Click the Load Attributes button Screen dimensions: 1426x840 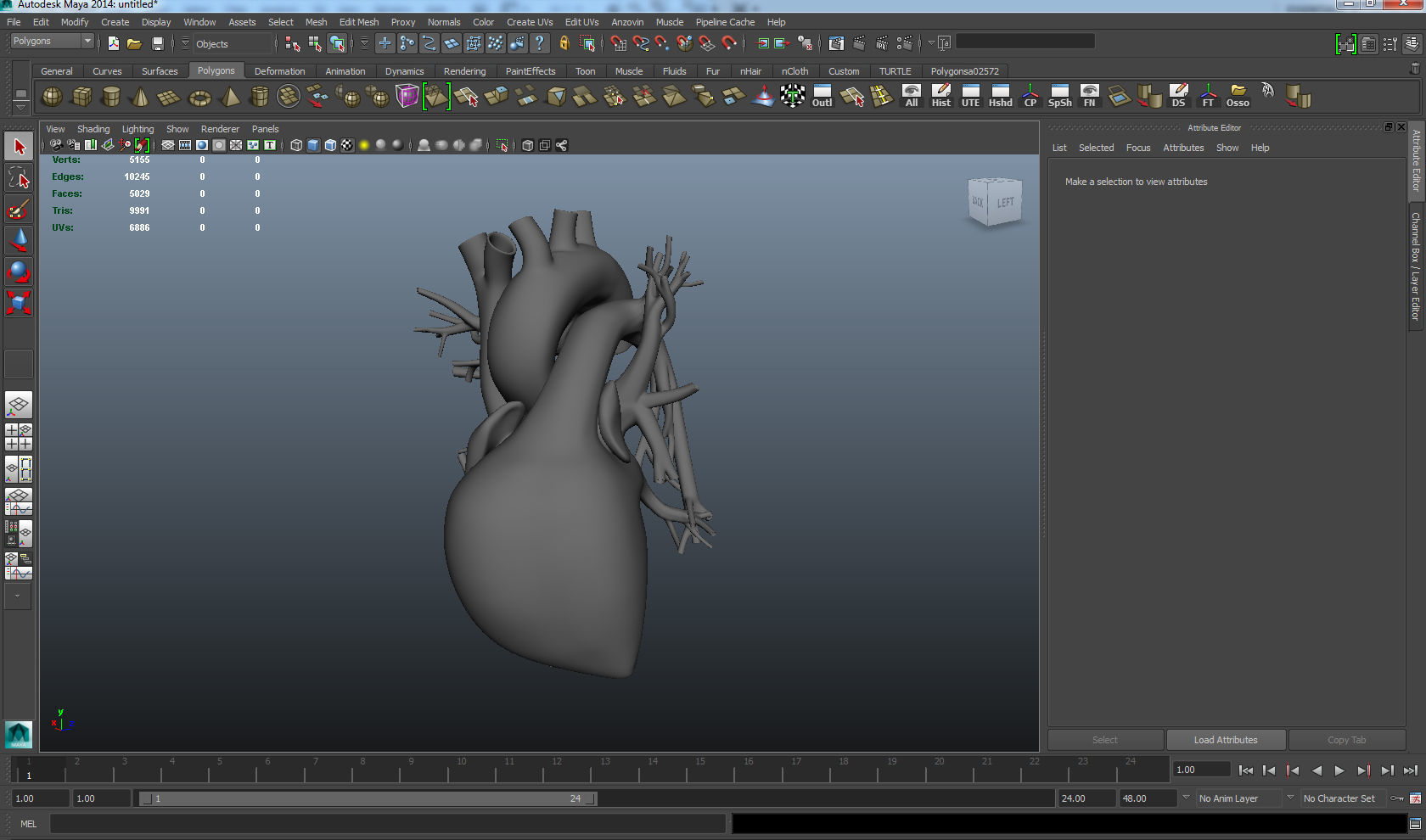[x=1226, y=740]
